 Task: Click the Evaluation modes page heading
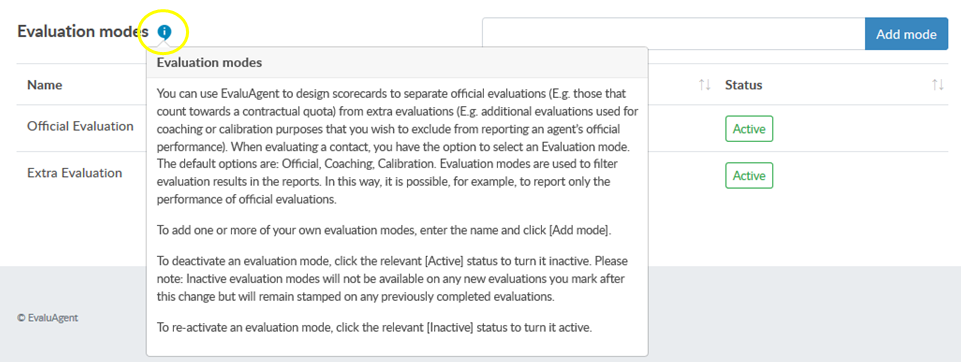point(83,32)
